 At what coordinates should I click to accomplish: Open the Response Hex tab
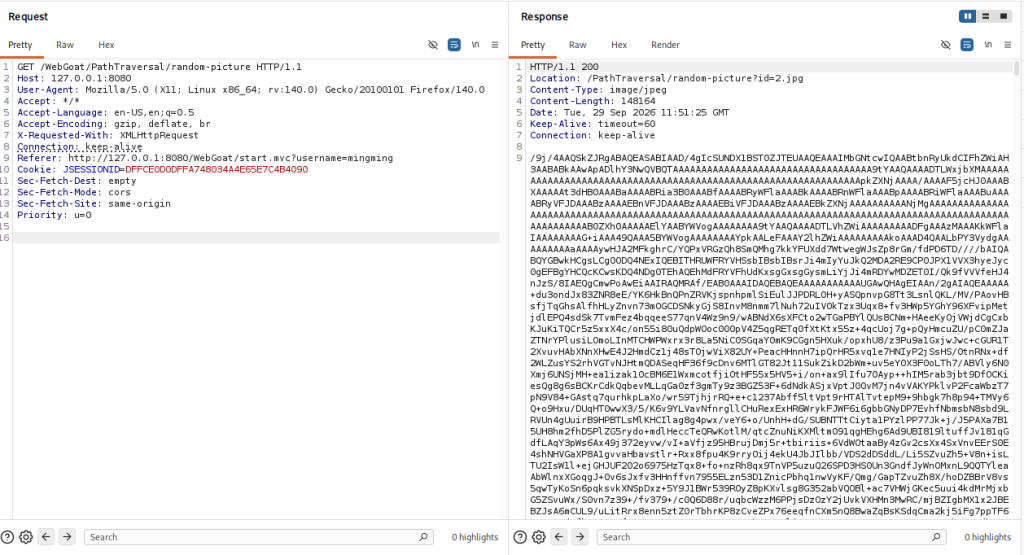619,45
